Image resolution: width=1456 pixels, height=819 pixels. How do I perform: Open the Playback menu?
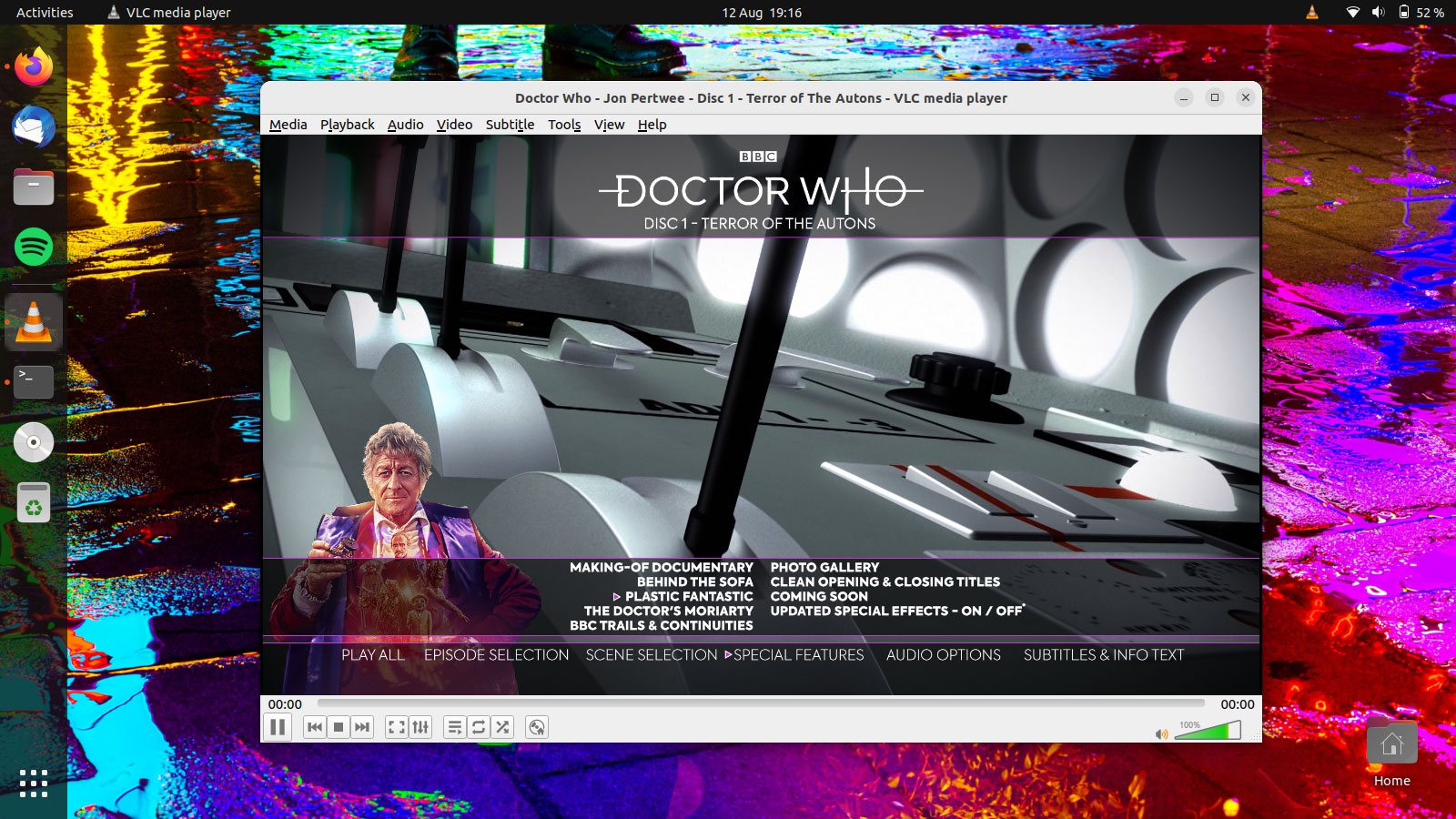(348, 125)
